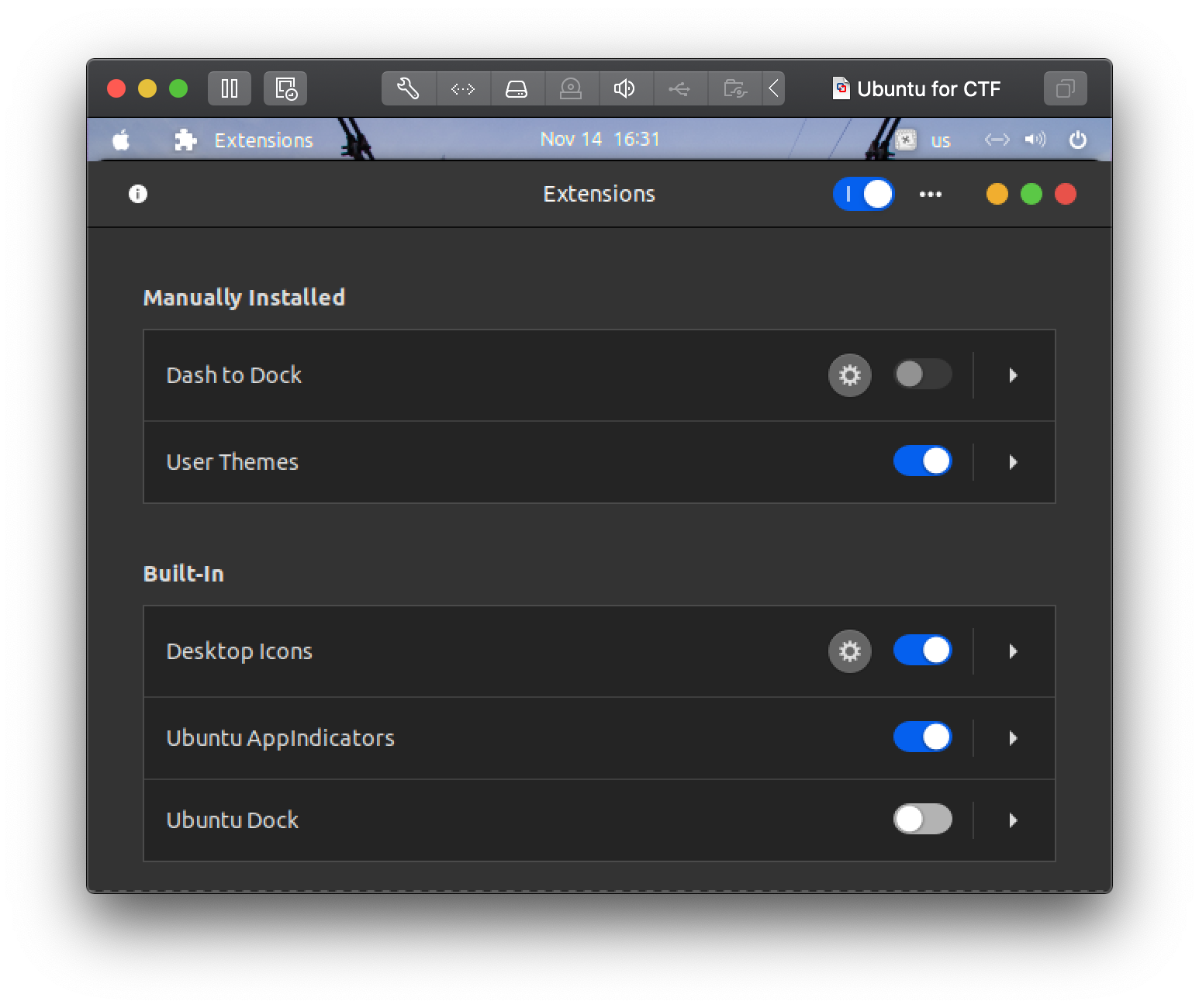Minimize Extensions window with the orange button
The image size is (1199, 1008).
pyautogui.click(x=997, y=194)
